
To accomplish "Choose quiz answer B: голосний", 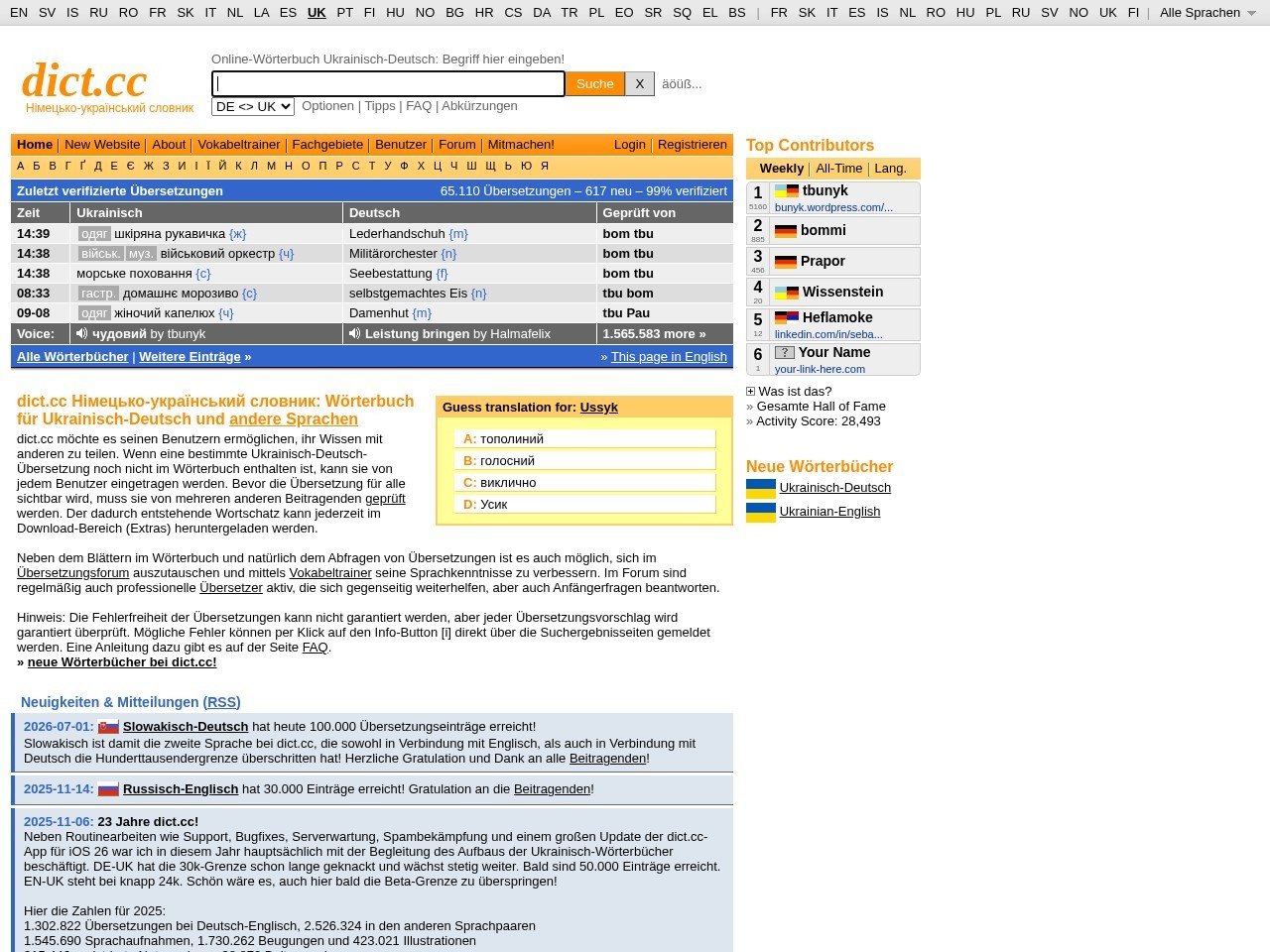I will (x=584, y=461).
